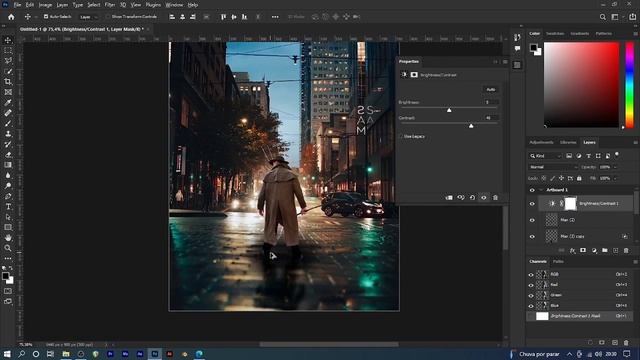Open the layer style fx icon
This screenshot has width=640, height=360.
573,250
